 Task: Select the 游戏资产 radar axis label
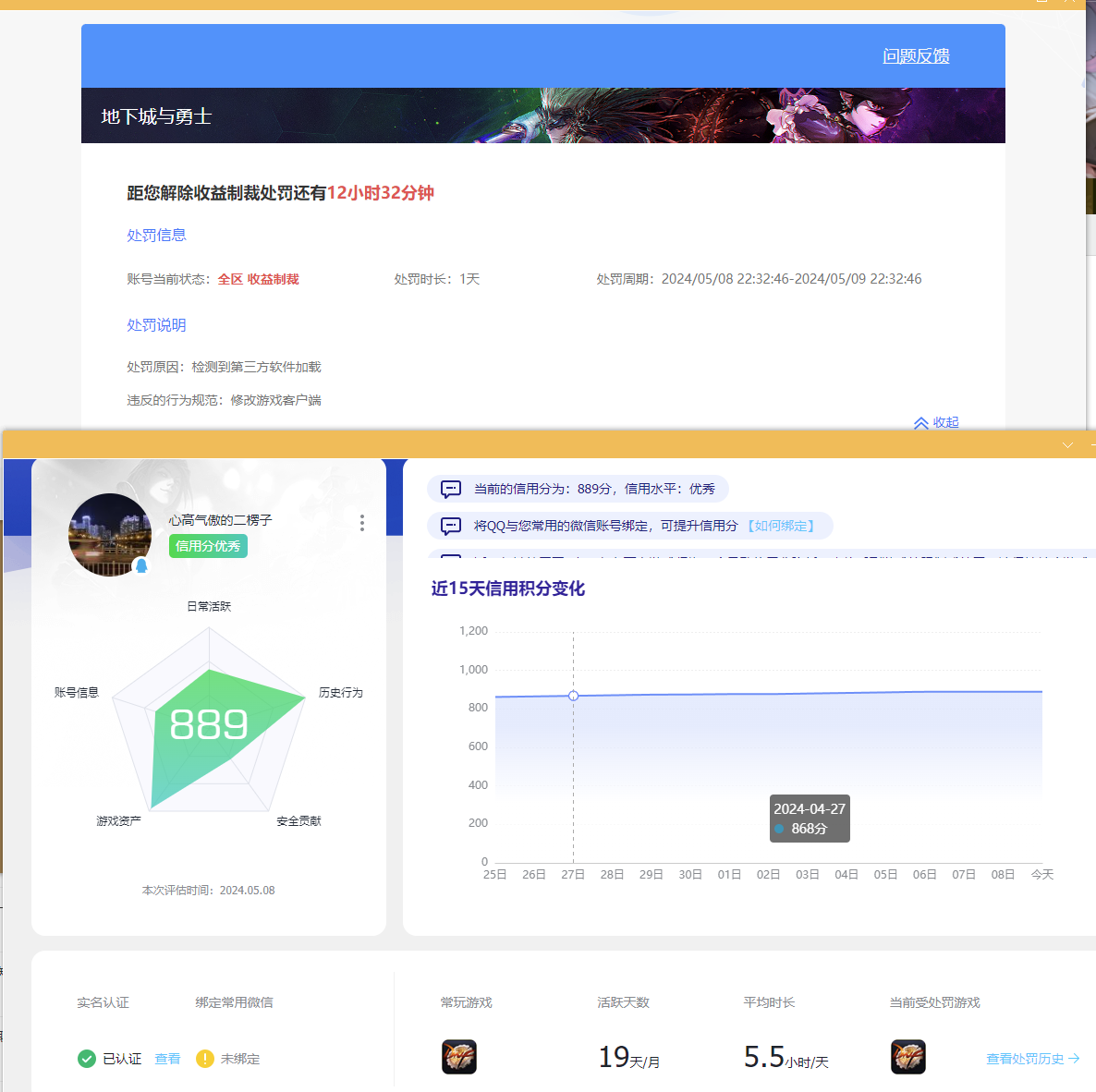(x=119, y=821)
